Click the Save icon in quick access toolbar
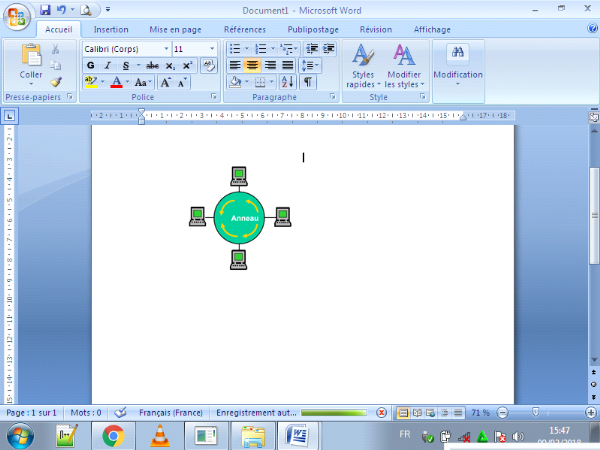 pyautogui.click(x=45, y=10)
